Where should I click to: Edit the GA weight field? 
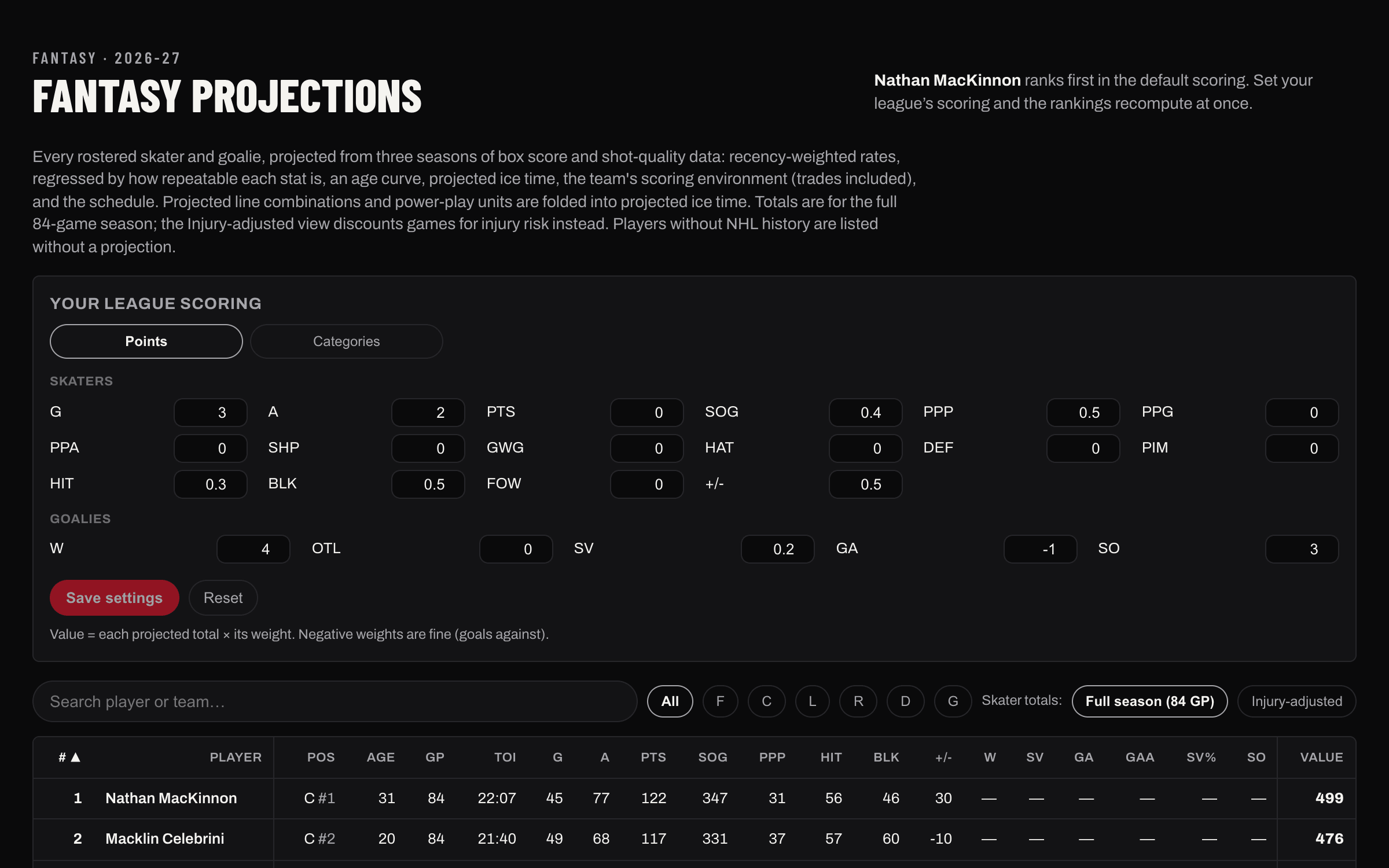(x=1040, y=549)
